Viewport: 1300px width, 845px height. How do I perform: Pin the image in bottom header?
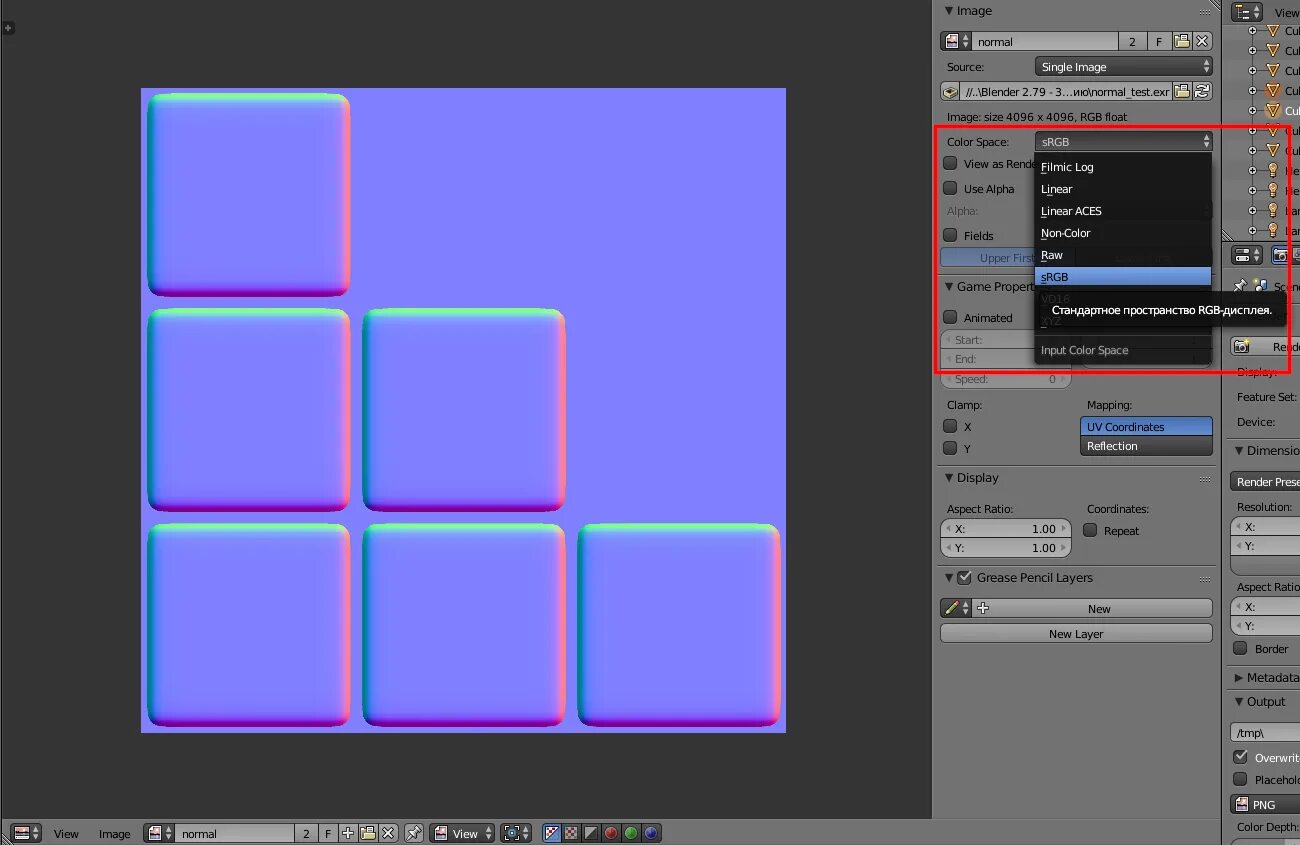point(414,833)
